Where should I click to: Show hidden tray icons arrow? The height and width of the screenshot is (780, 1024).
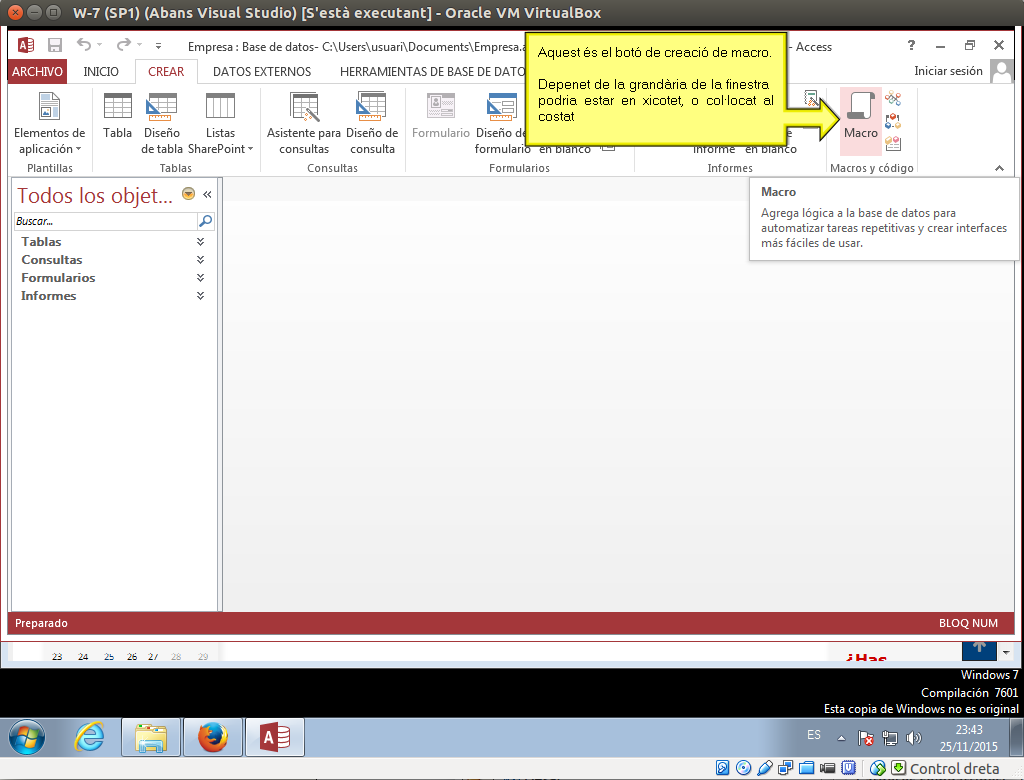[841, 738]
